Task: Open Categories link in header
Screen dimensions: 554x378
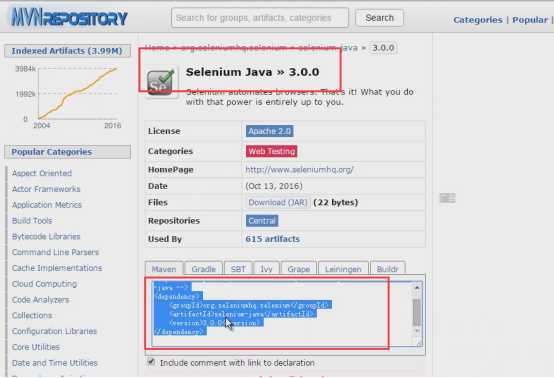Action: (478, 20)
